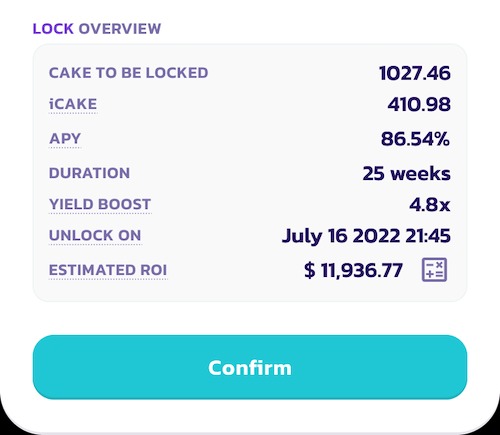Image resolution: width=500 pixels, height=435 pixels.
Task: Open the ROI calculator icon
Action: click(x=434, y=270)
